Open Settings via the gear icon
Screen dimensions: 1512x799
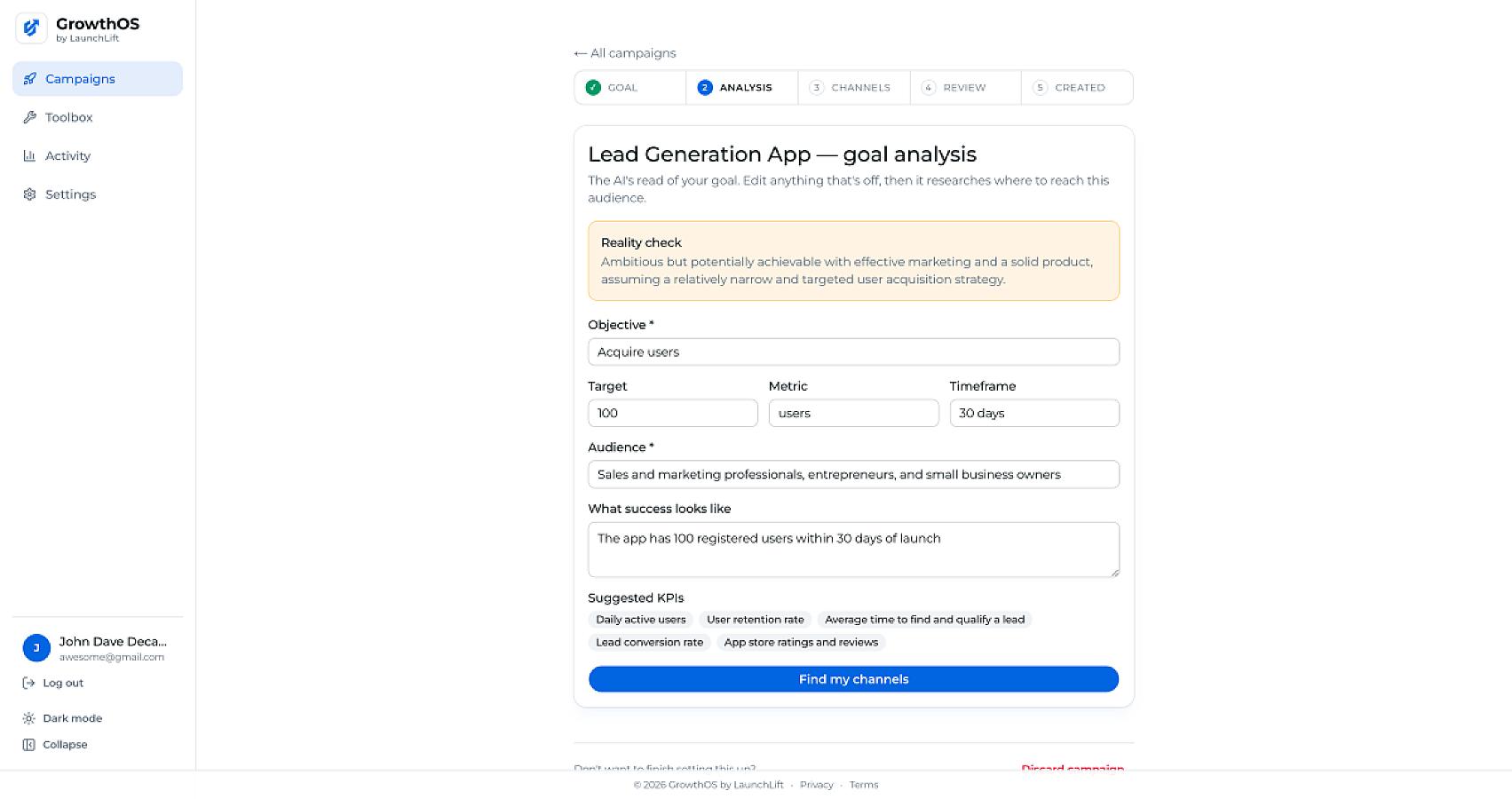click(x=29, y=194)
